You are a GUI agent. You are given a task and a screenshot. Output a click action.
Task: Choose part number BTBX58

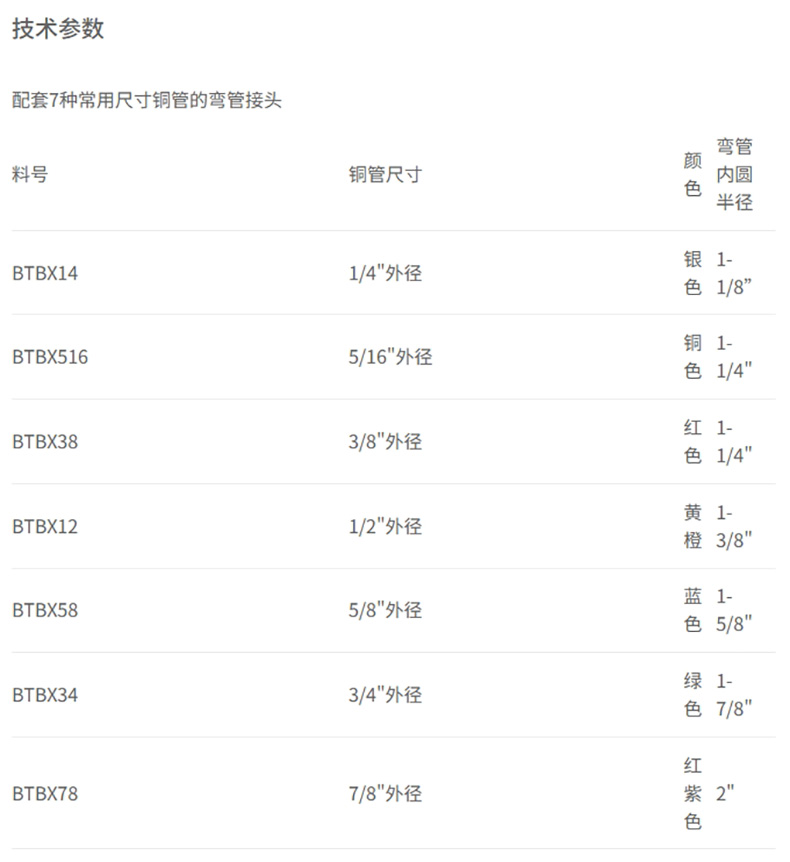(x=45, y=610)
